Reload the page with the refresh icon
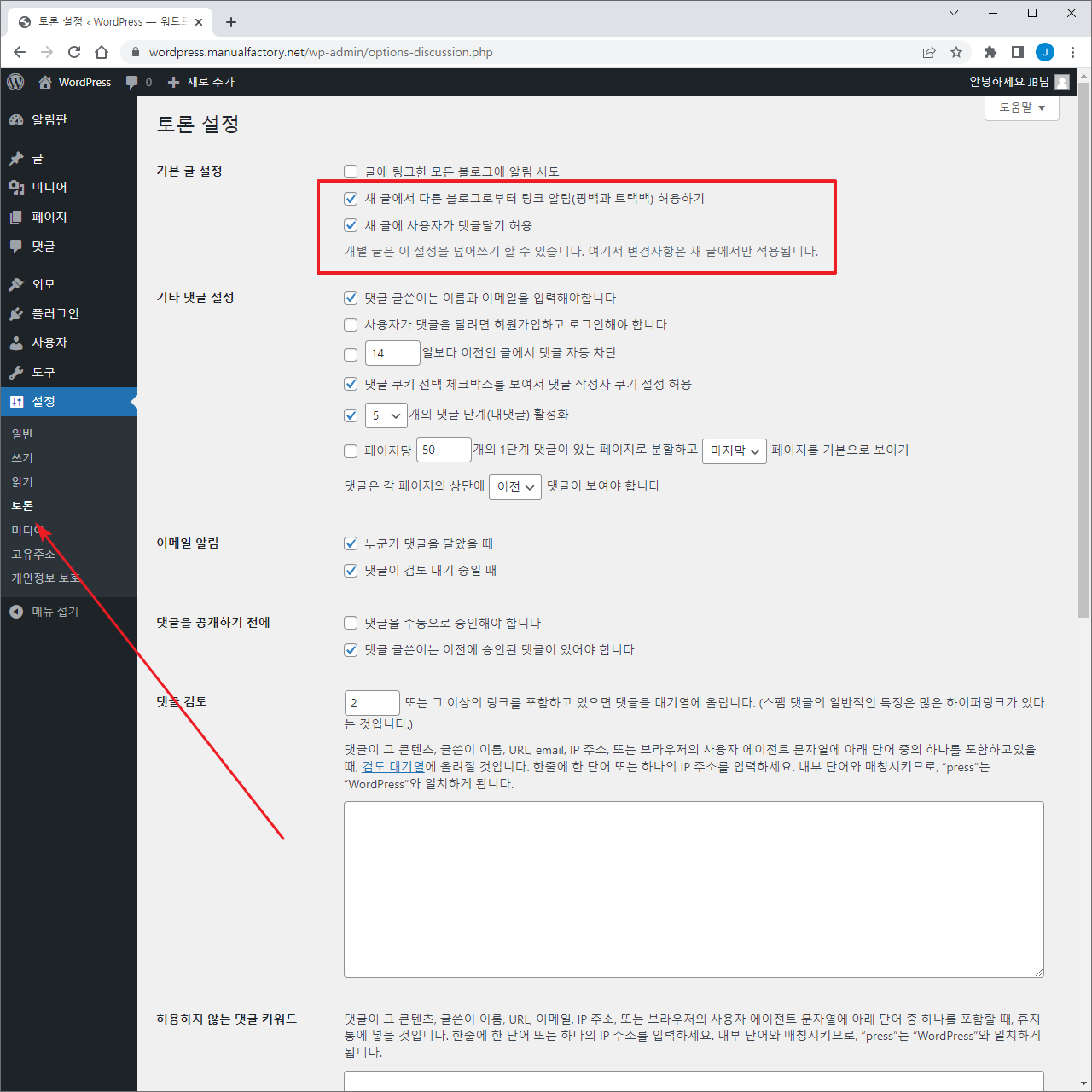The height and width of the screenshot is (1092, 1092). coord(74,52)
